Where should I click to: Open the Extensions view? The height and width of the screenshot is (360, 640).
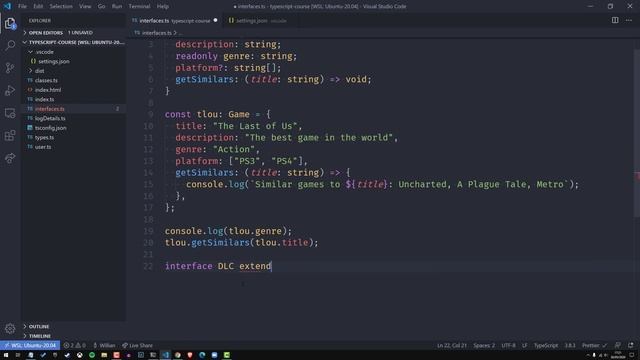[x=10, y=136]
